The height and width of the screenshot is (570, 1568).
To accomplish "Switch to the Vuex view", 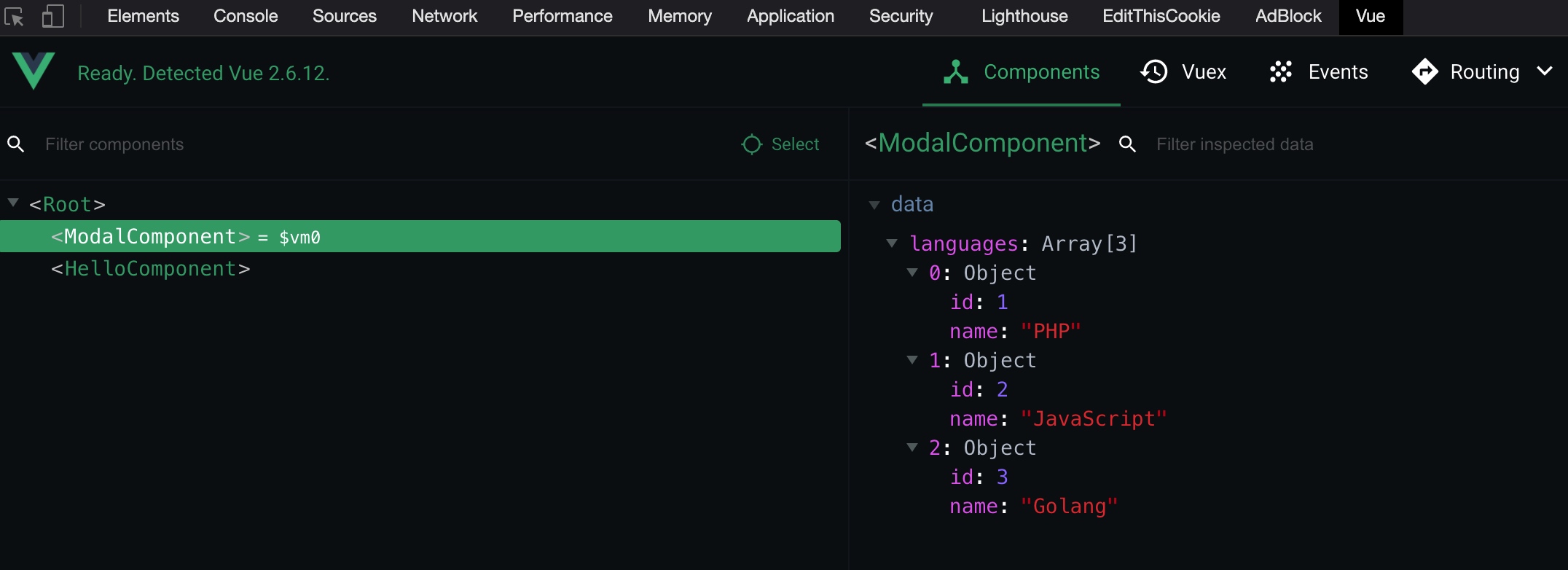I will click(1183, 71).
